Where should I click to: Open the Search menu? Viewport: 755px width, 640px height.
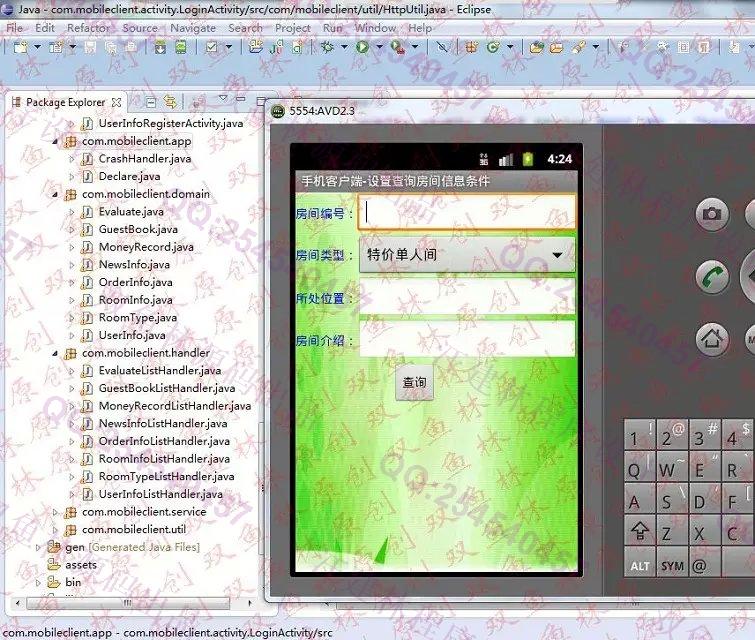click(245, 28)
